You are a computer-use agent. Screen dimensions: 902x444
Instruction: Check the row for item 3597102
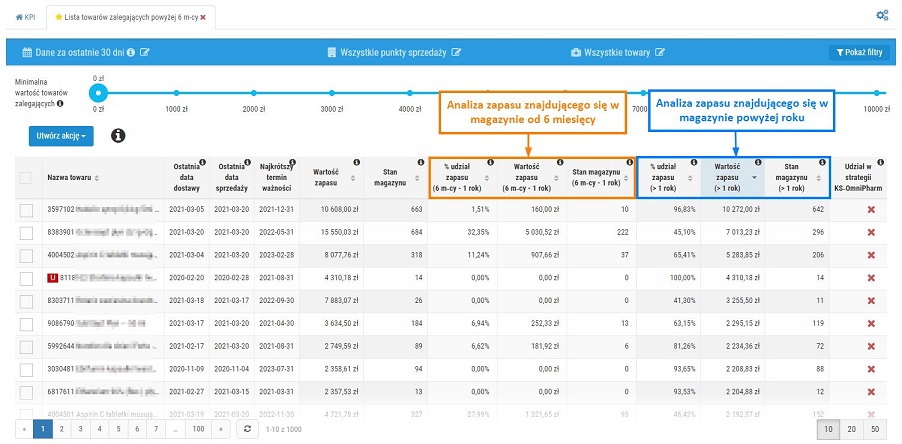26,210
